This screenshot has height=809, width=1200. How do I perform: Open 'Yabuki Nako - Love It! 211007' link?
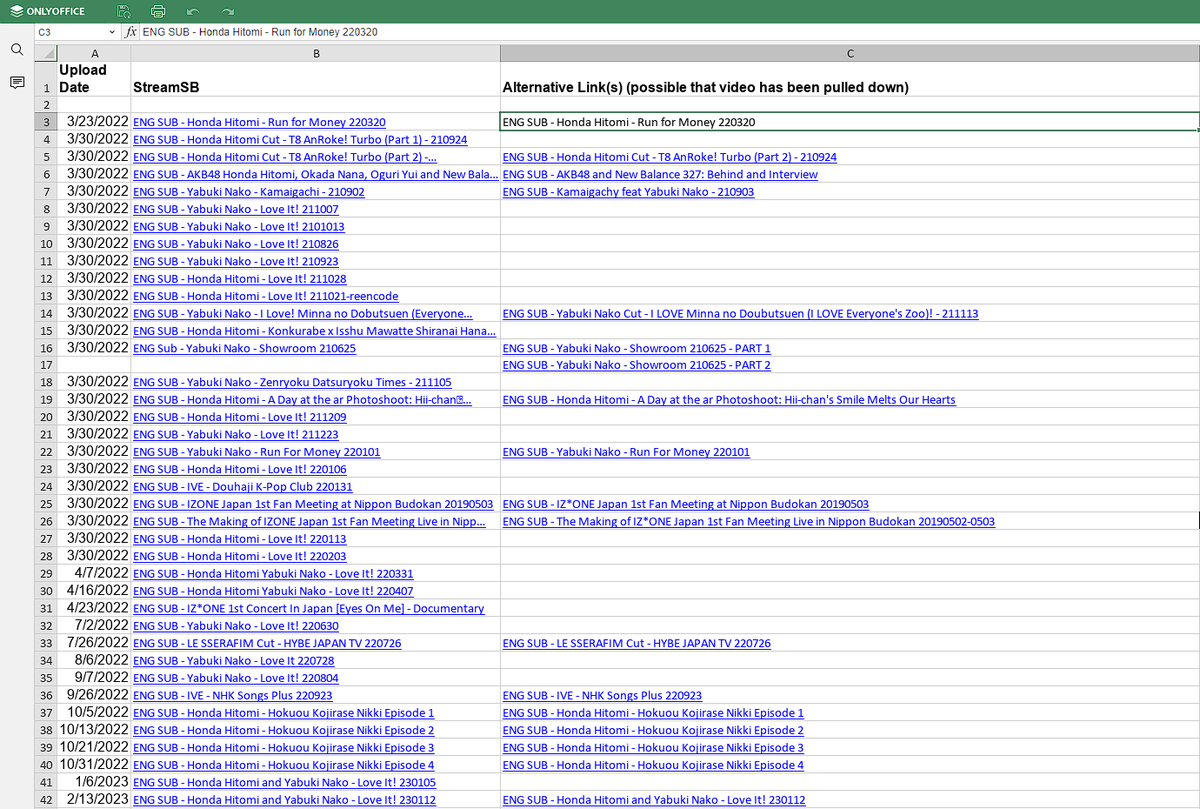click(x=235, y=209)
